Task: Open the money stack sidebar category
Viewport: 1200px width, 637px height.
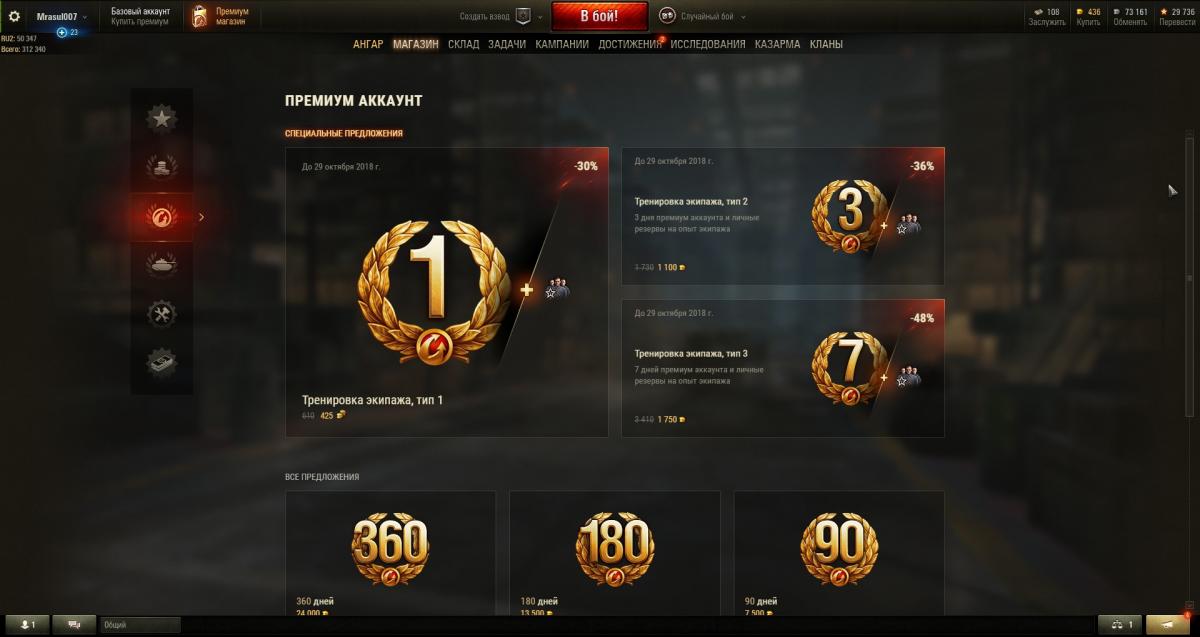Action: tap(161, 363)
